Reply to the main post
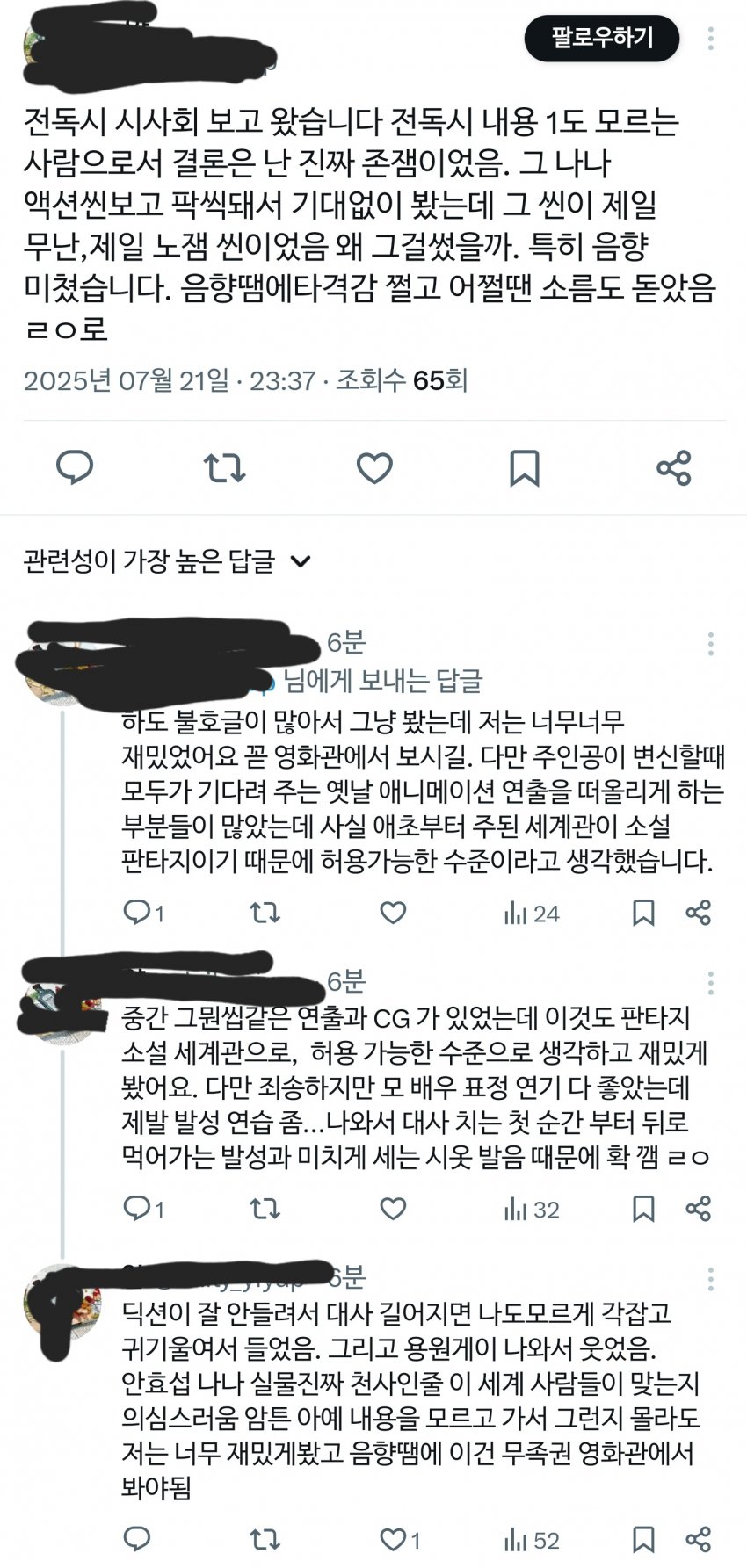This screenshot has height=1568, width=747. 75,467
